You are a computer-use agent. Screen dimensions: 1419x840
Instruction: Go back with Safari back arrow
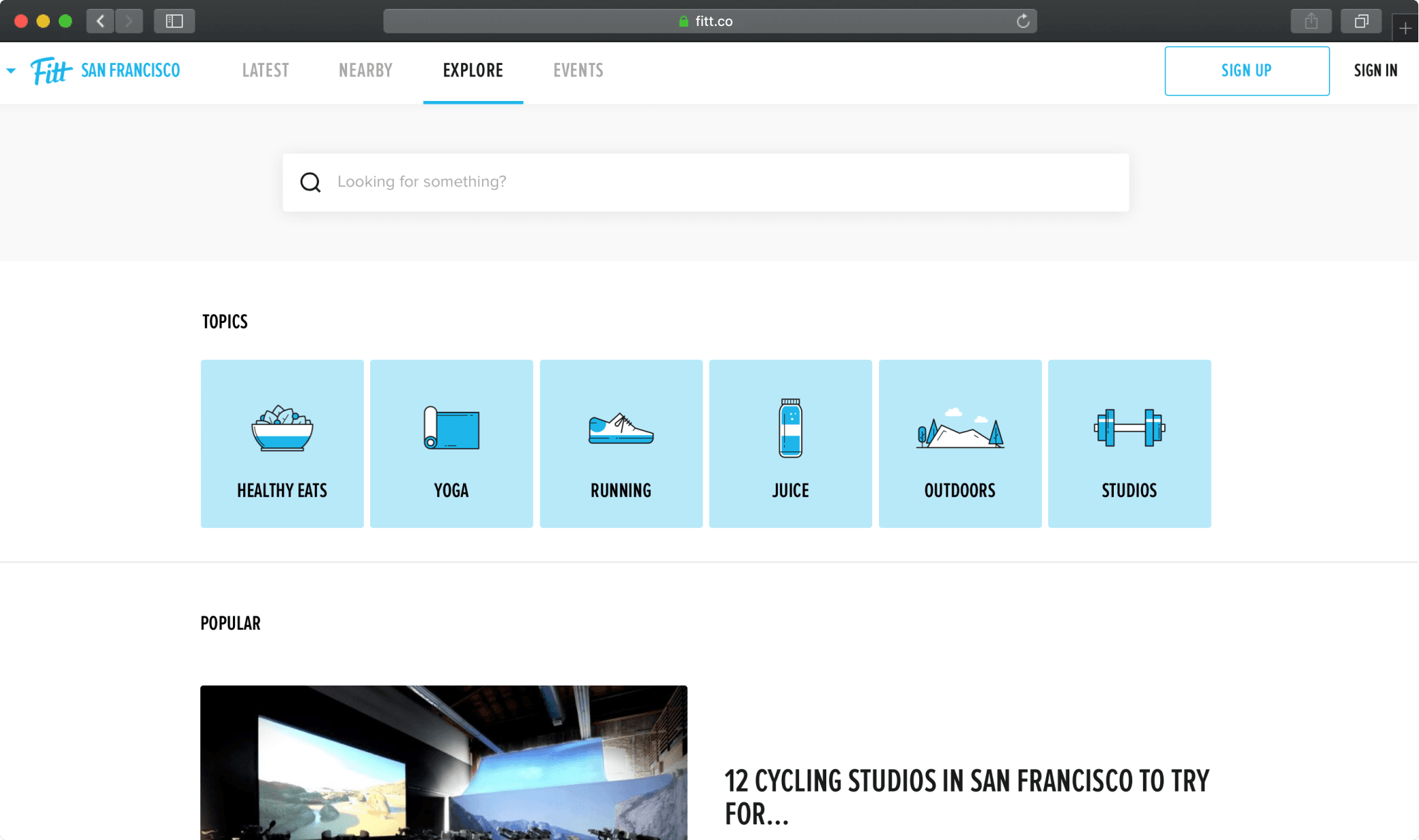click(100, 21)
